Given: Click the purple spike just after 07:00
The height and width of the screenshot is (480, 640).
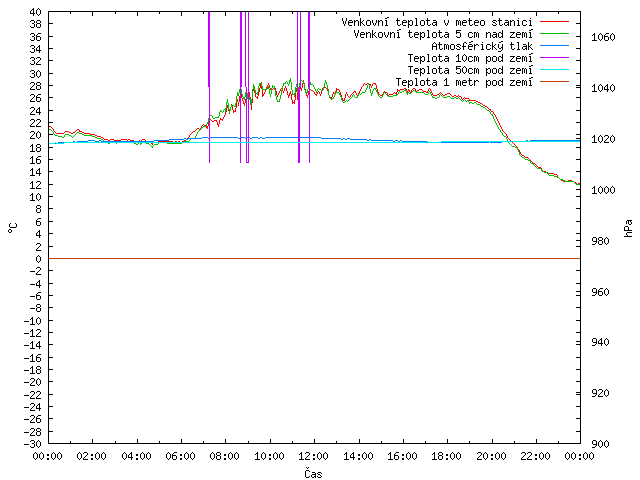Looking at the screenshot, I should 209,87.
